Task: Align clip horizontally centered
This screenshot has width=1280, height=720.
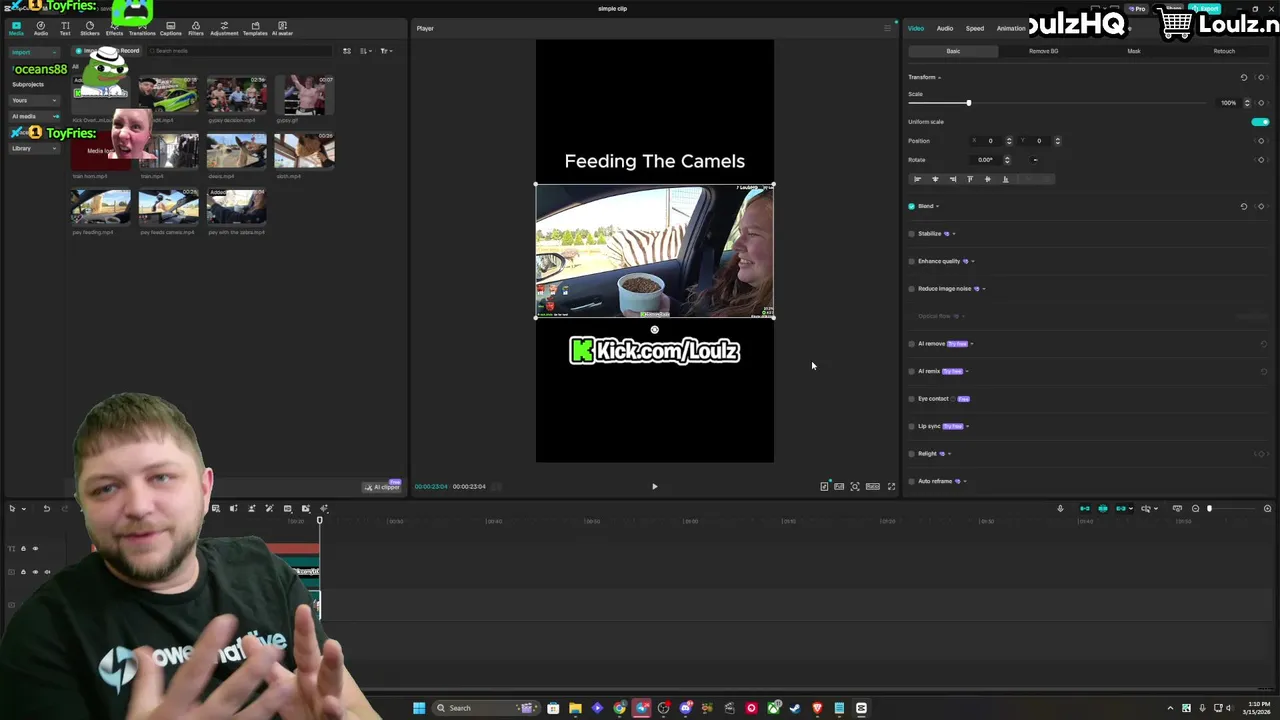Action: coord(935,179)
